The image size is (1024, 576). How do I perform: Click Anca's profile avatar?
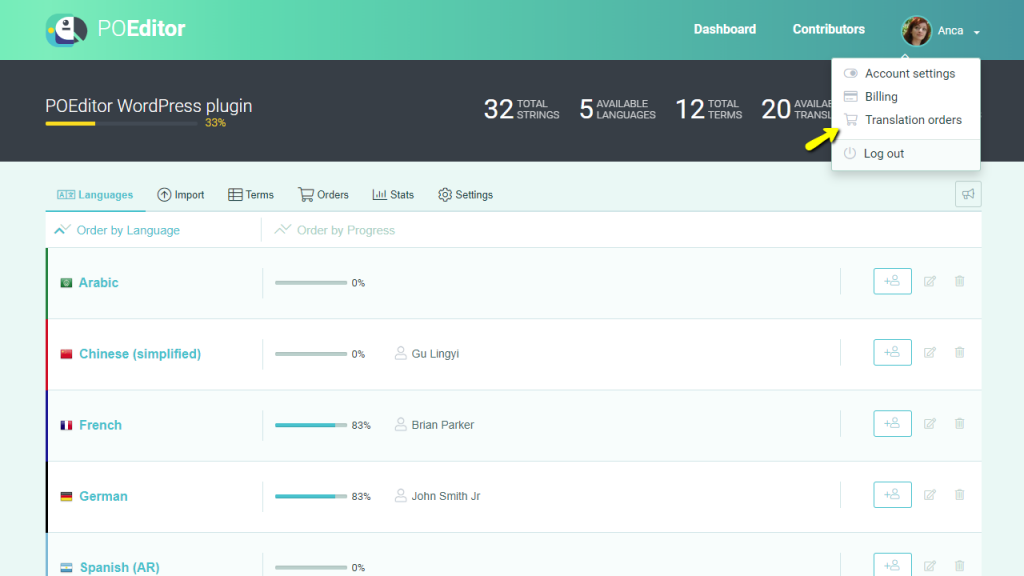pyautogui.click(x=916, y=31)
